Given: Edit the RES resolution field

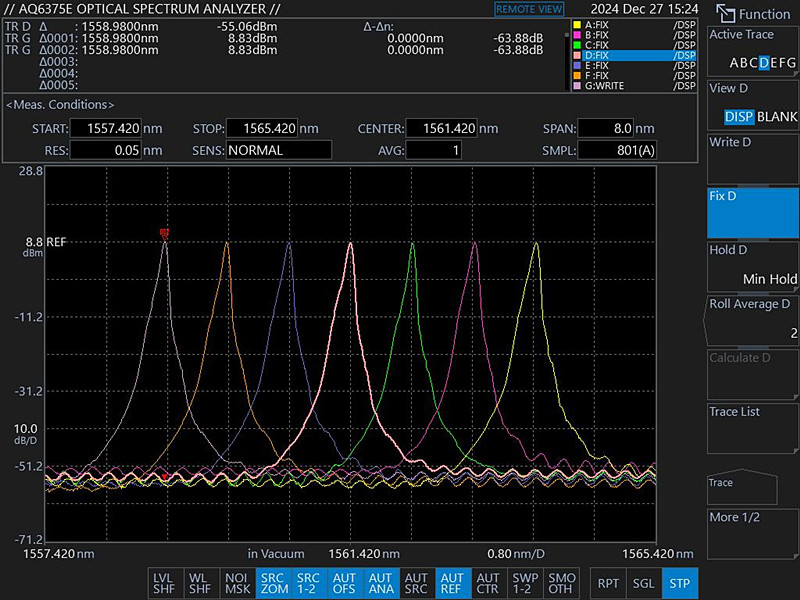Looking at the screenshot, I should pos(105,151).
